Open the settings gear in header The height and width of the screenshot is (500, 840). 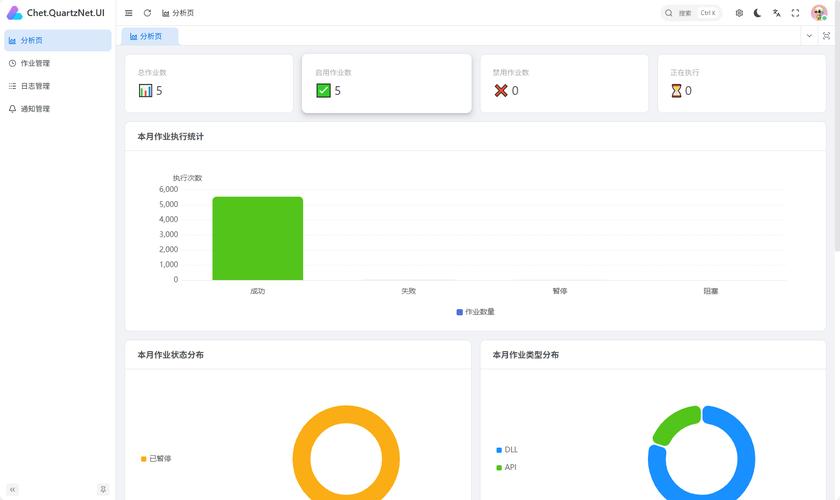(739, 13)
